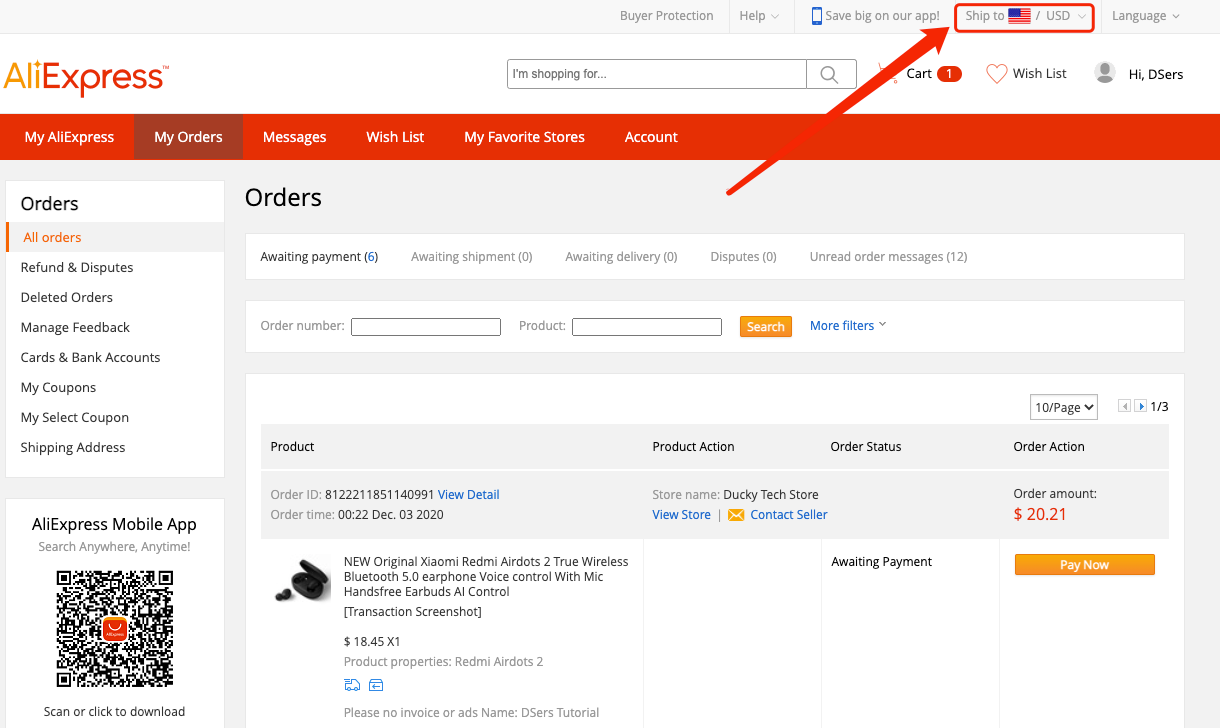Click the AliExpress logo
Viewport: 1220px width, 728px height.
tap(86, 77)
